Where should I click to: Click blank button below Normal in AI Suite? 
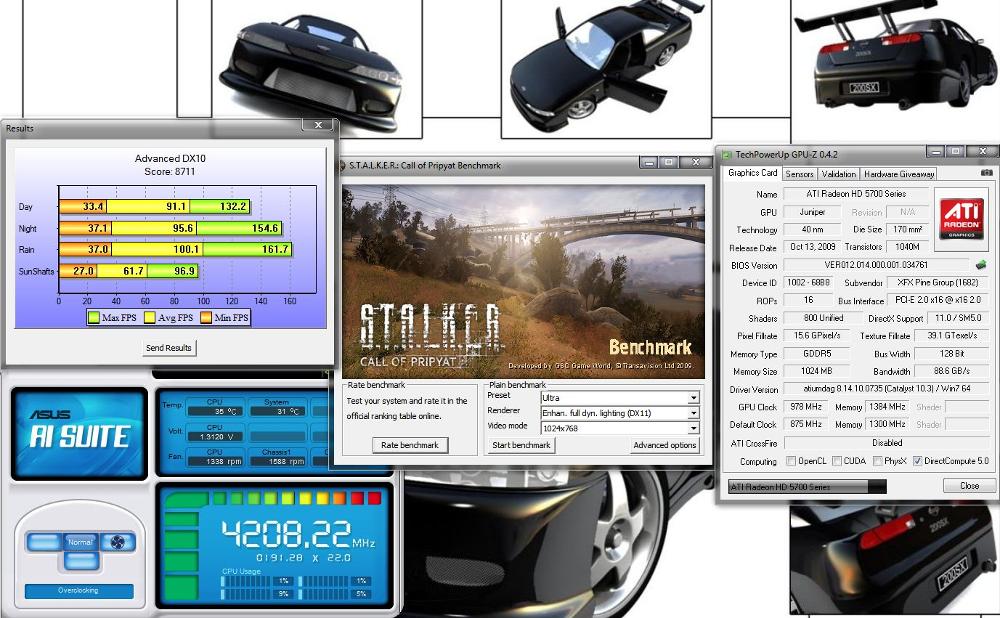click(81, 561)
